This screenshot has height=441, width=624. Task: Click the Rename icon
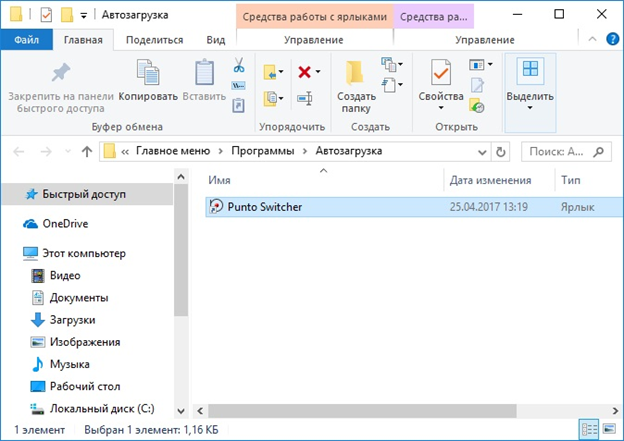pyautogui.click(x=305, y=98)
